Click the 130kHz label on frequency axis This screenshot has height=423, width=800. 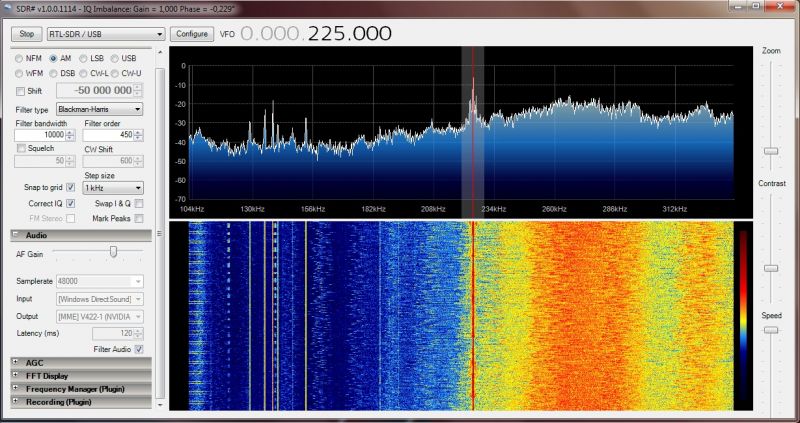click(x=252, y=209)
